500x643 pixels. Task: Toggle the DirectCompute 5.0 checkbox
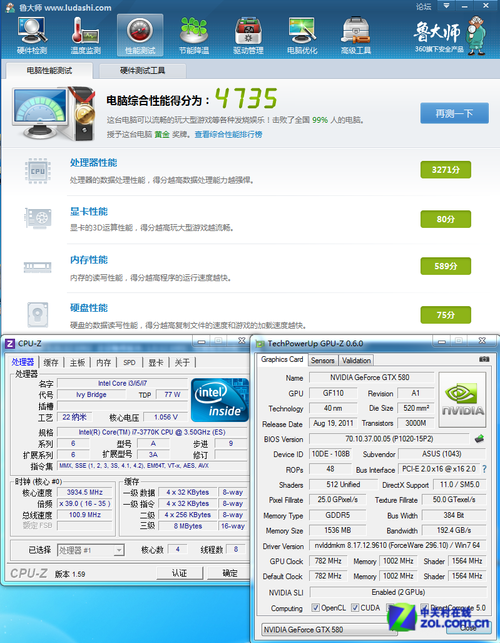pyautogui.click(x=424, y=607)
